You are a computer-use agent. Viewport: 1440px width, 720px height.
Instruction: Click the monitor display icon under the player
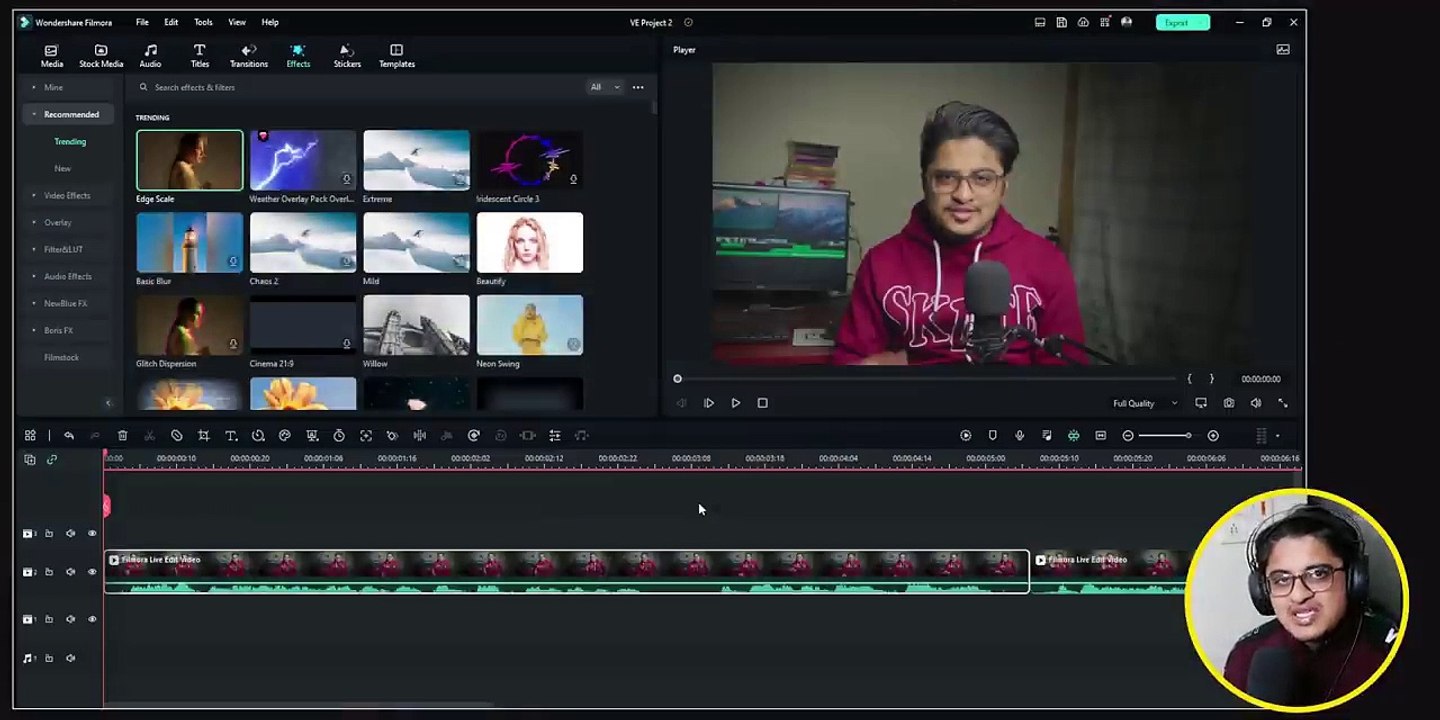(1201, 403)
